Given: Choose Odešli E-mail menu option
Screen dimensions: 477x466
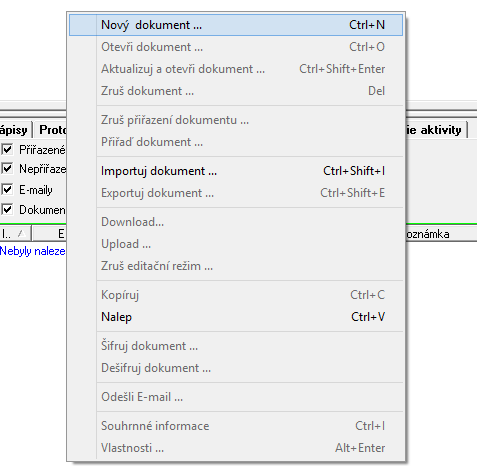Looking at the screenshot, I should [236, 397].
